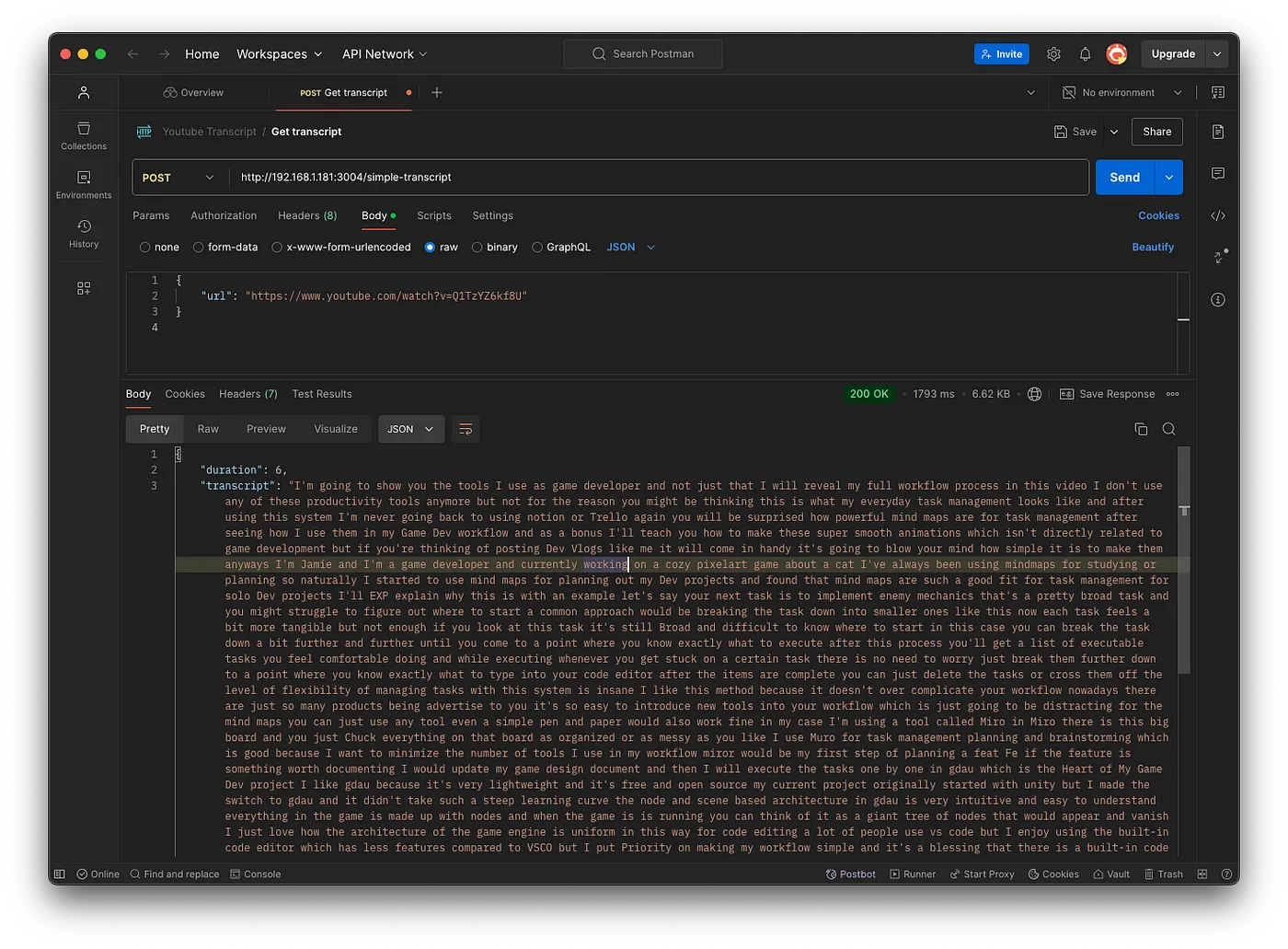1288x949 pixels.
Task: Open the Environments sidebar panel
Action: tap(84, 184)
